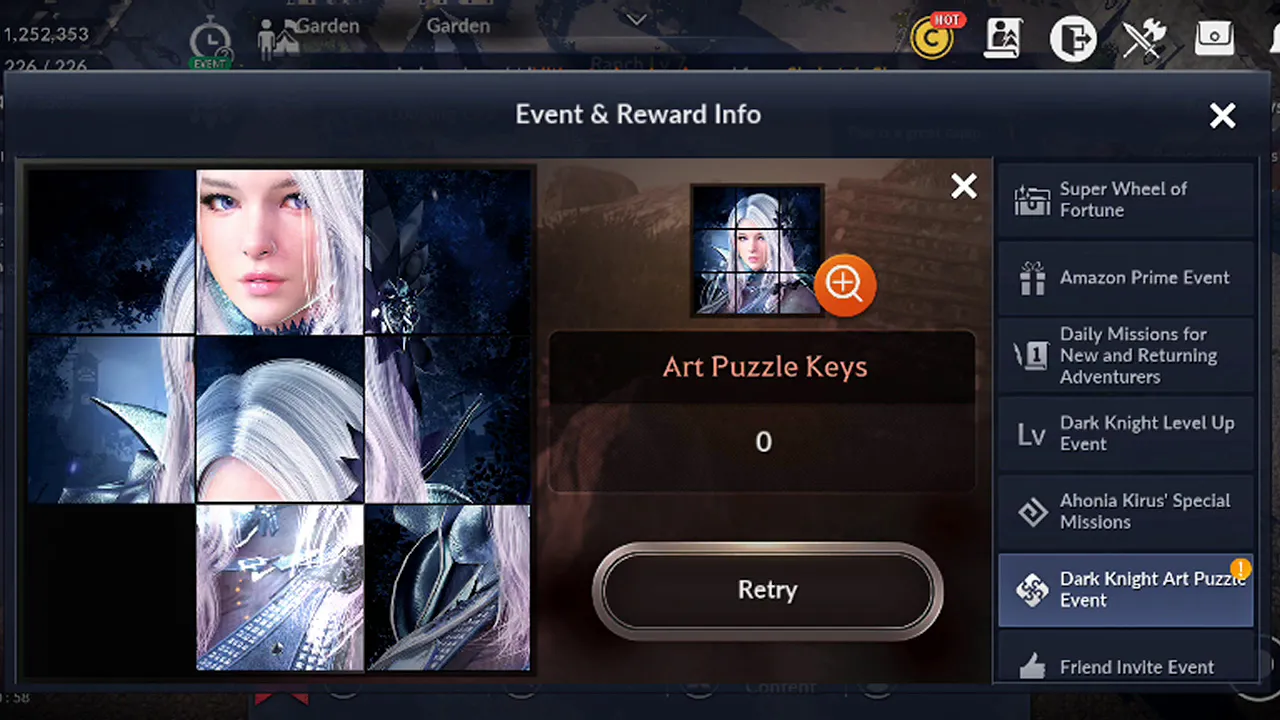
Task: Open Daily Missions for New and Returning Adventurers
Action: [1126, 355]
